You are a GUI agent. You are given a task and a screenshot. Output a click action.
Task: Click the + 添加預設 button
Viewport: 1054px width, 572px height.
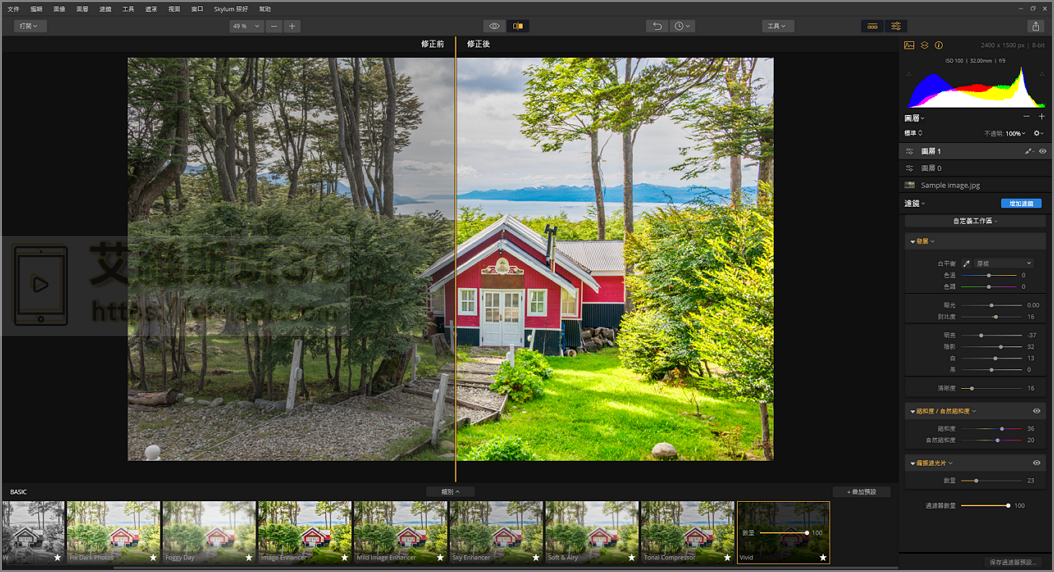[x=862, y=492]
